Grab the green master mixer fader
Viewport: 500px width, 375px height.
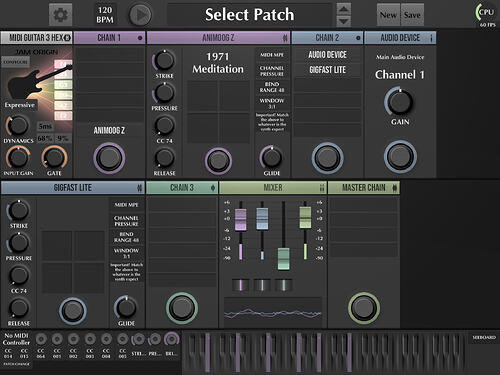tap(305, 218)
